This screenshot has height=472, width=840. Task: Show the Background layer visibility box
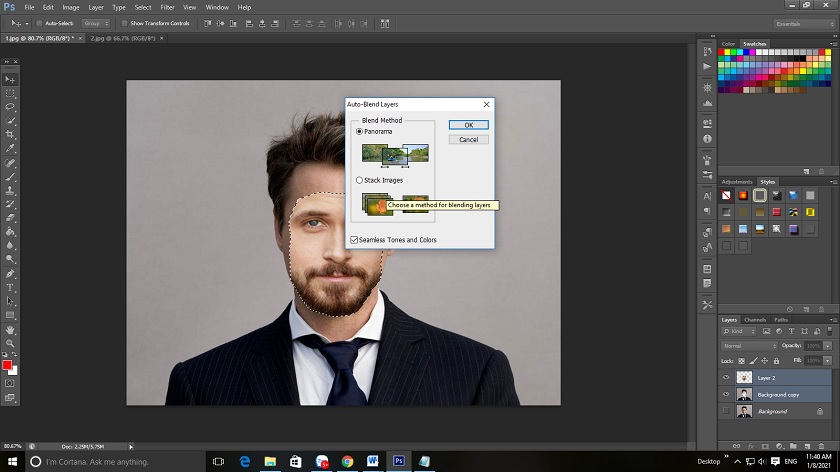tap(726, 411)
